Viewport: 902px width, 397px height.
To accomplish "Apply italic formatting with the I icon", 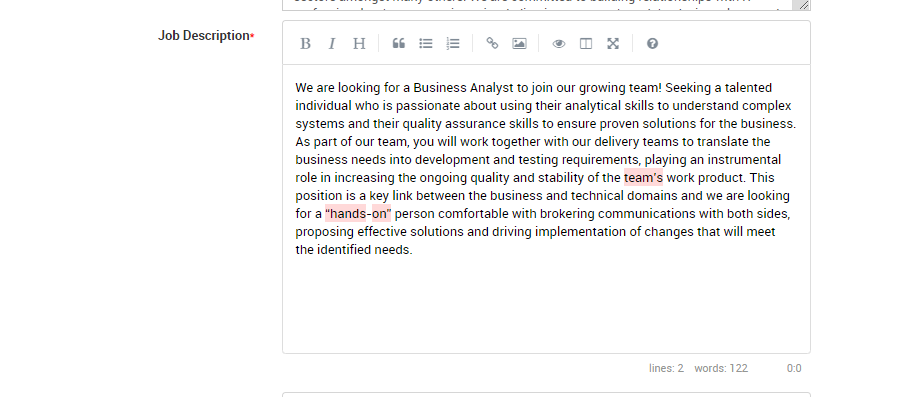I will pyautogui.click(x=332, y=44).
